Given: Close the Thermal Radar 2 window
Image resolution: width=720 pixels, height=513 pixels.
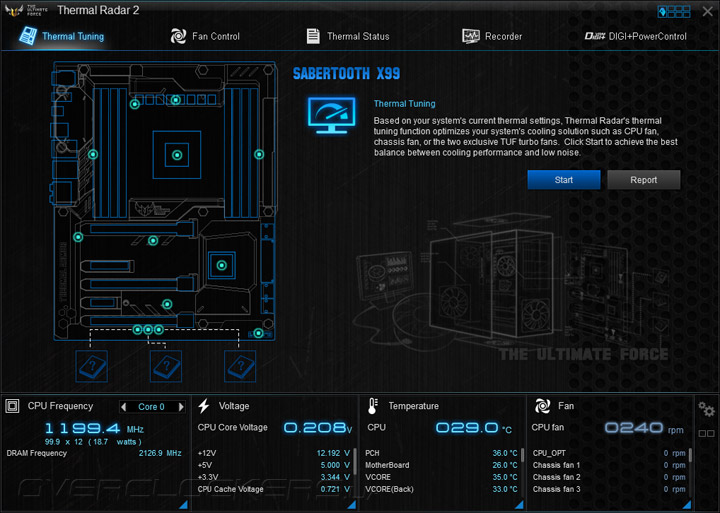Looking at the screenshot, I should click(708, 11).
